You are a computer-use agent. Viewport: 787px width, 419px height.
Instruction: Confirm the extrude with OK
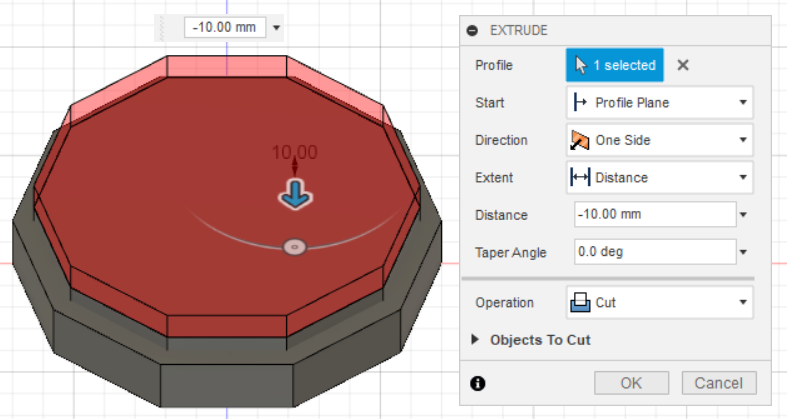(631, 383)
